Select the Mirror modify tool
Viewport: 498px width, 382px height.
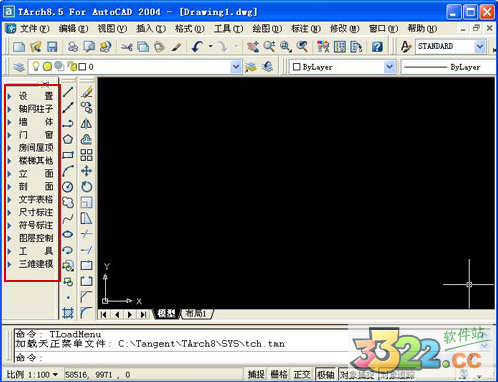point(87,124)
